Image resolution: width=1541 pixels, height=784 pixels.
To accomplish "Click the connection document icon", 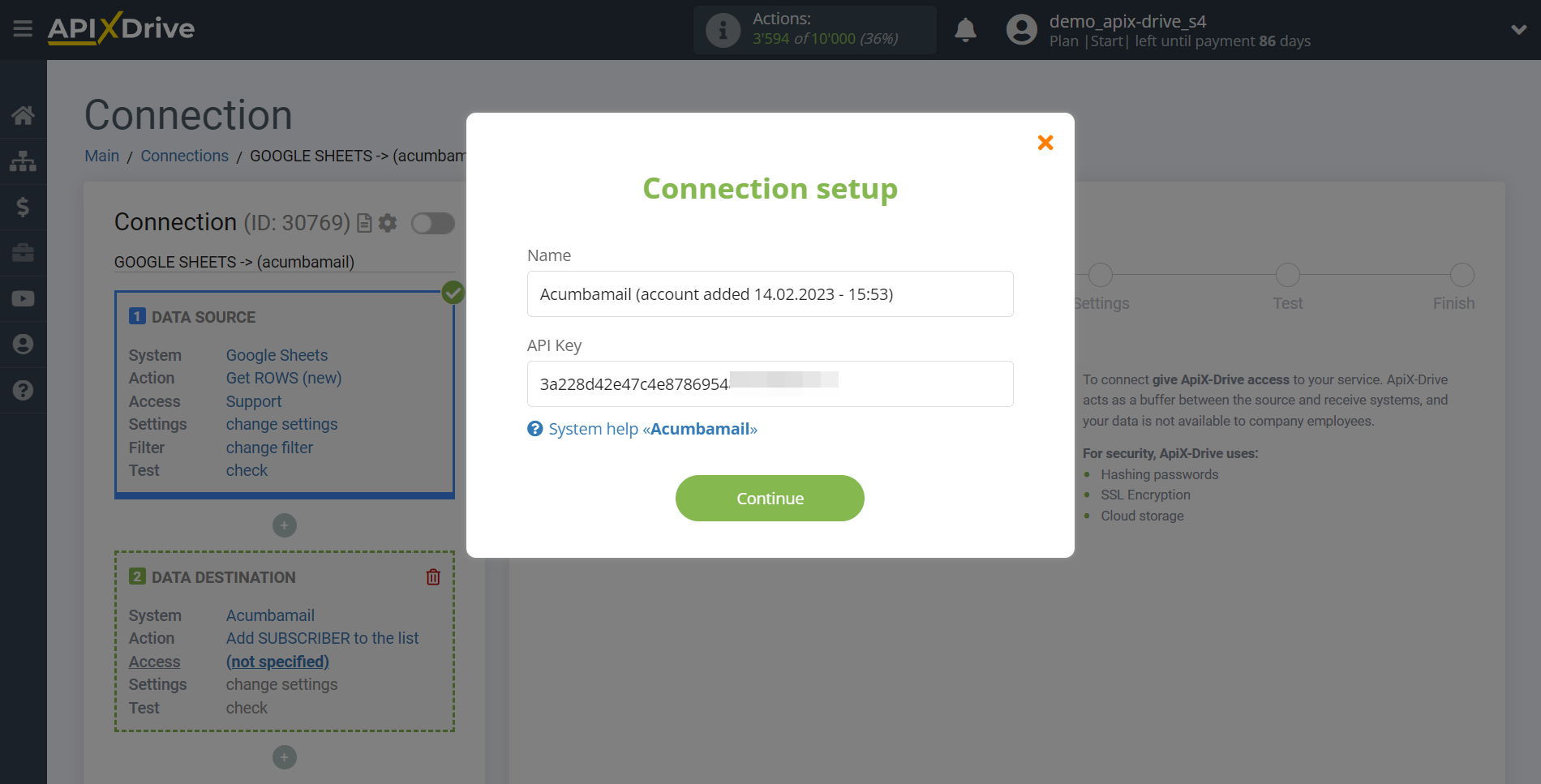I will 364,223.
